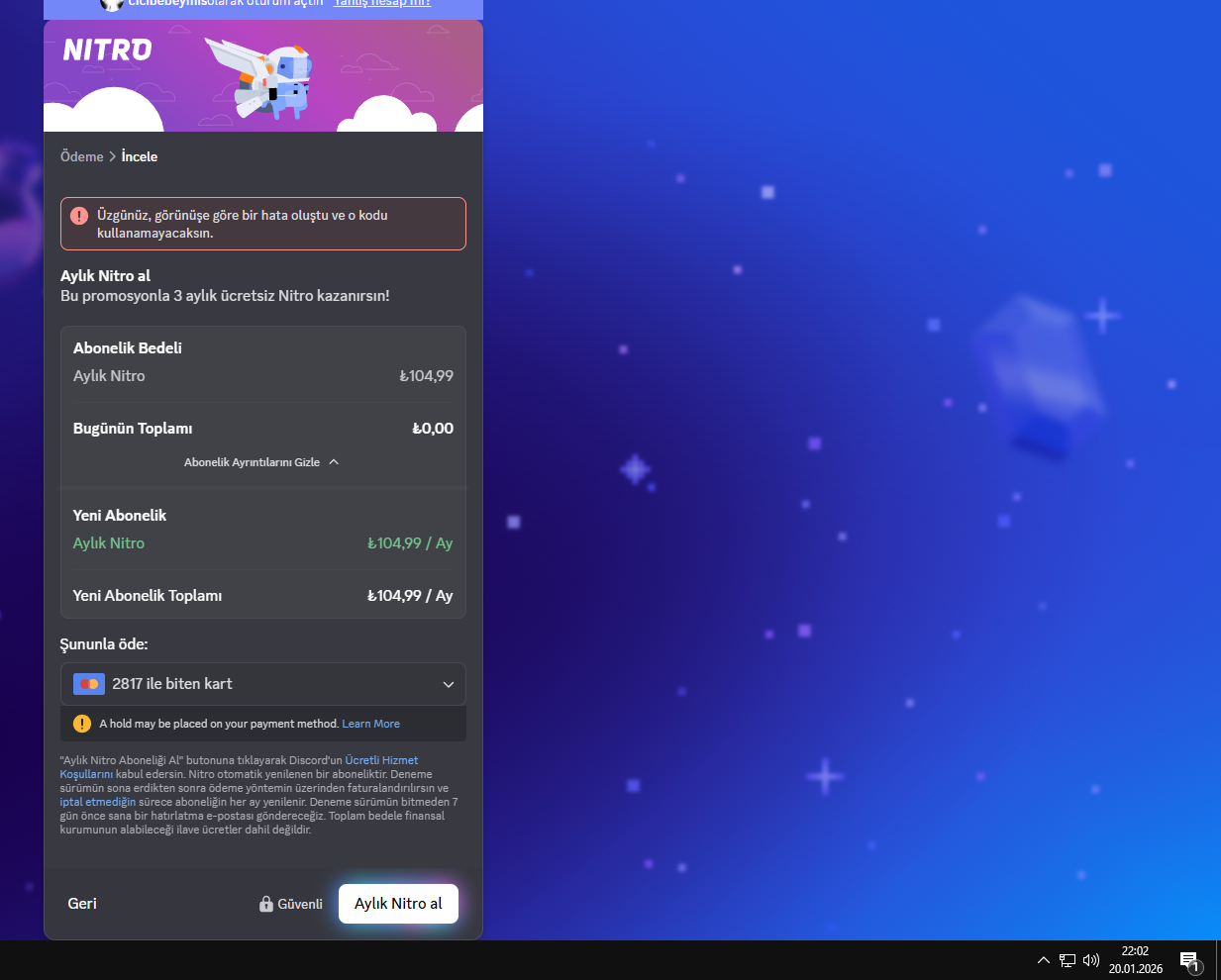This screenshot has height=980, width=1221.
Task: Click the Abonelik Bedeli label
Action: [128, 348]
